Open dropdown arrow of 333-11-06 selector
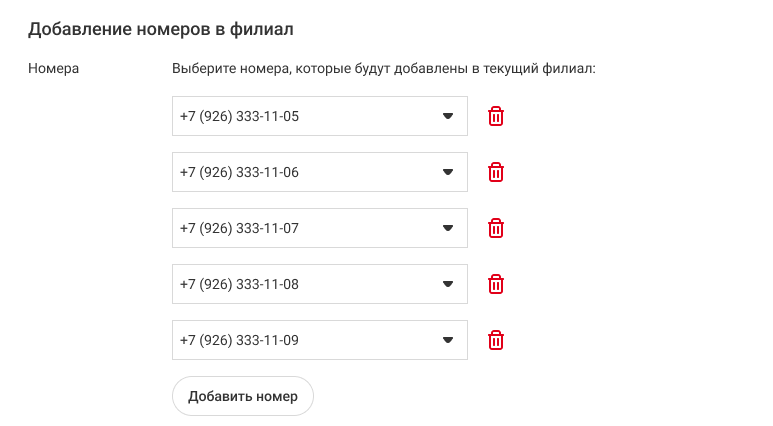The image size is (773, 426). 448,172
